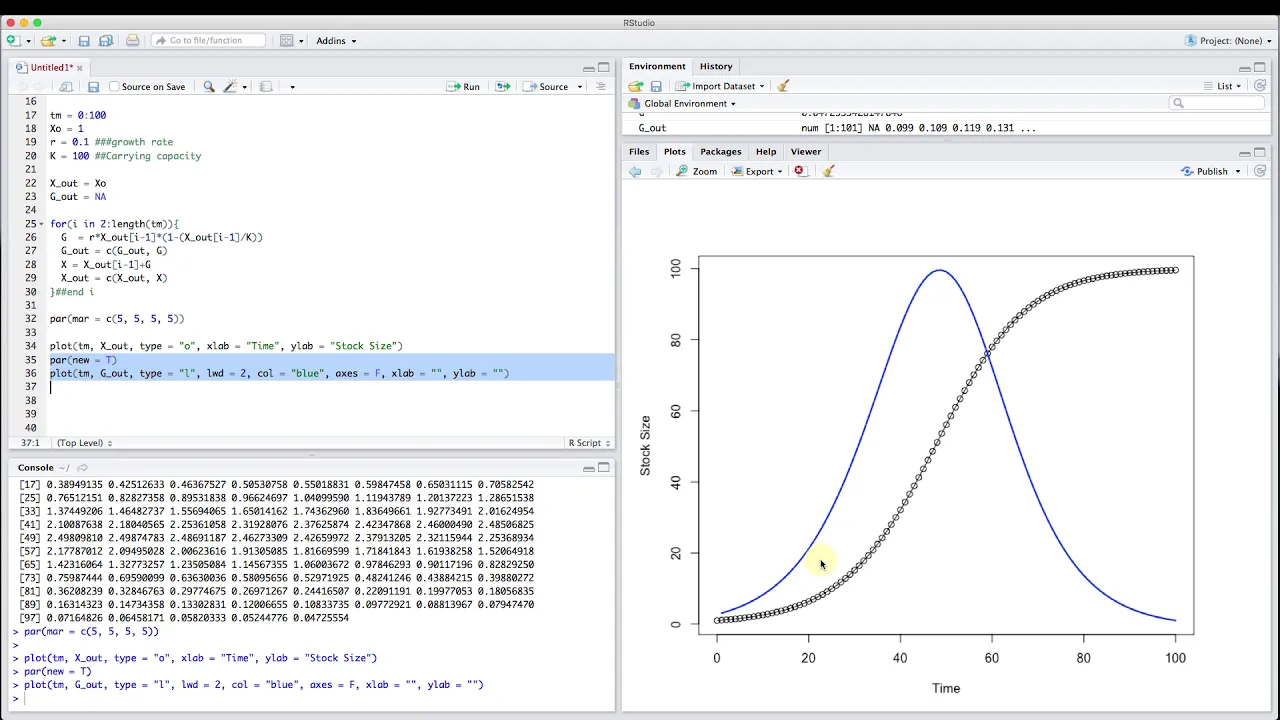
Task: Show editor in new window icon
Action: tap(66, 87)
